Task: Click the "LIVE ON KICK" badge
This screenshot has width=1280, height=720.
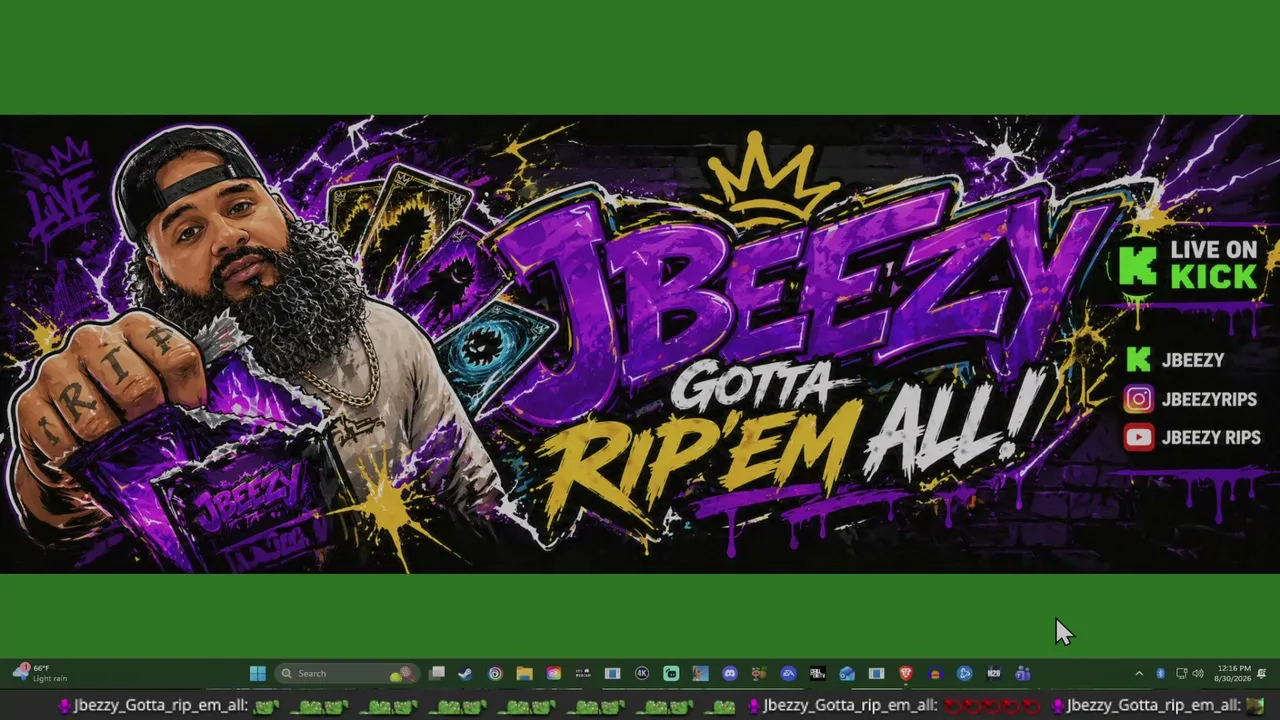Action: point(1188,264)
